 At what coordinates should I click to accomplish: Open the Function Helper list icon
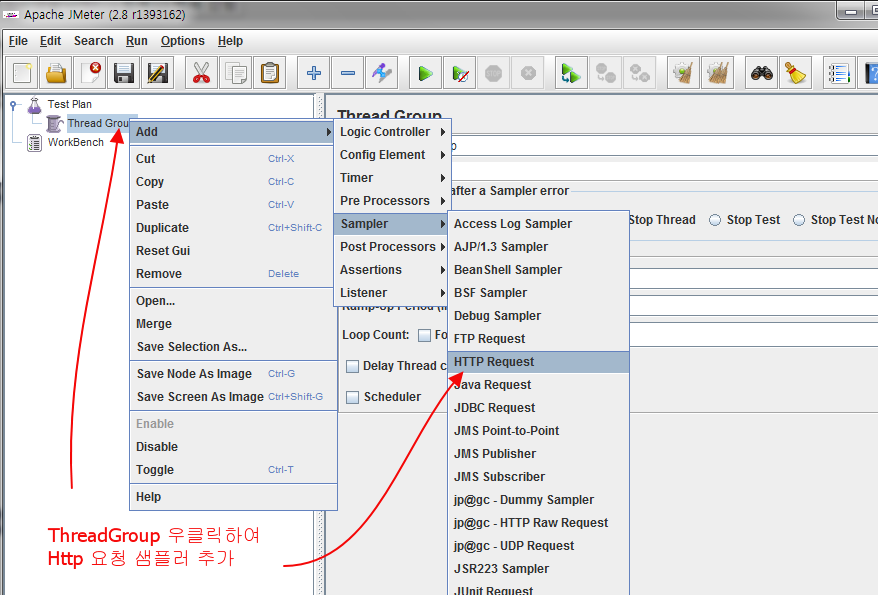[839, 73]
